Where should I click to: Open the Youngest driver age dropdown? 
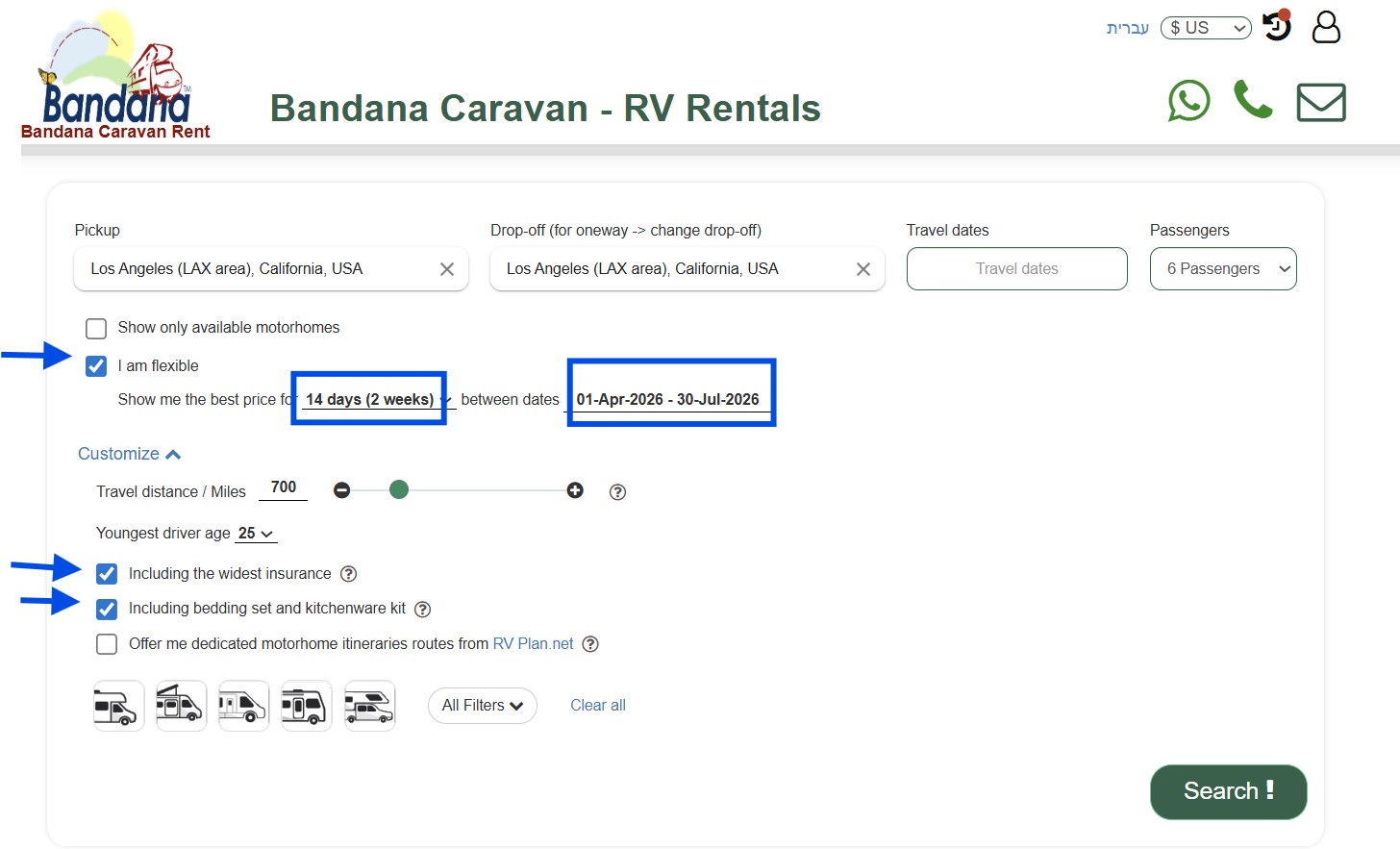click(257, 533)
